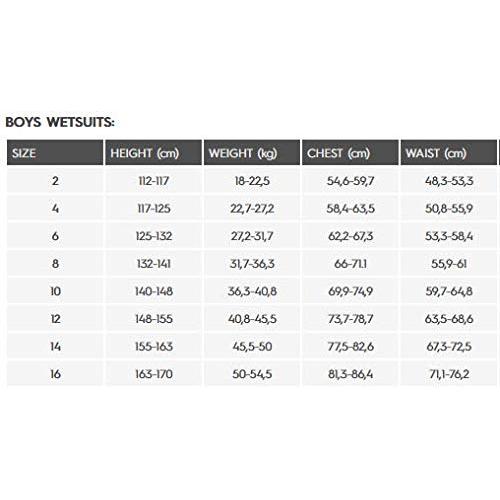500x500 pixels.
Task: Select size 2 row cell
Action: pyautogui.click(x=55, y=181)
